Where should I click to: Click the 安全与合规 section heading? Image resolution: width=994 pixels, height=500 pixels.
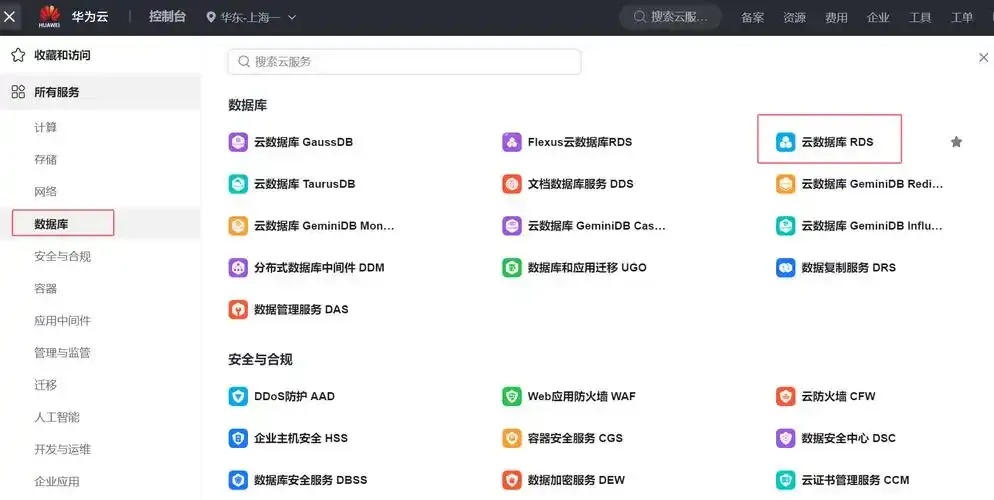pos(261,359)
